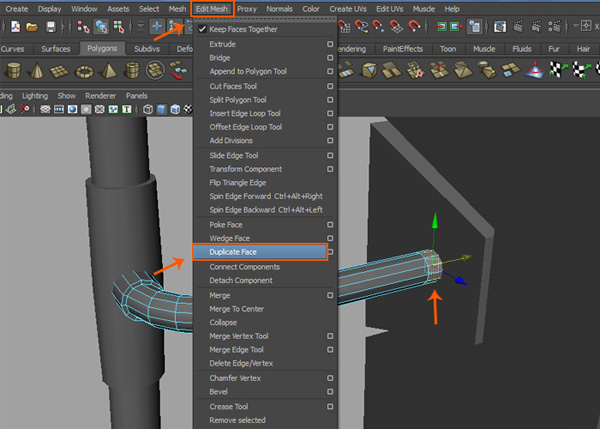The image size is (600, 429).
Task: Create polygon cylinder from shelf
Action: [x=14, y=70]
